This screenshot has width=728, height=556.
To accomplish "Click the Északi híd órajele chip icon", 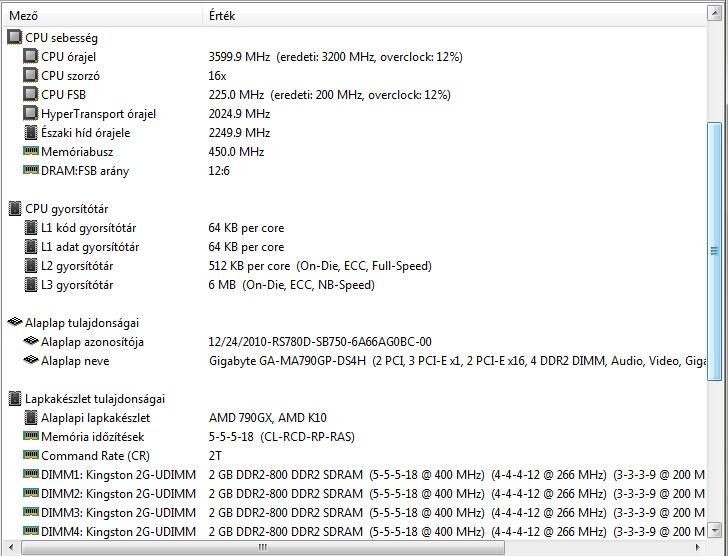I will 31,133.
